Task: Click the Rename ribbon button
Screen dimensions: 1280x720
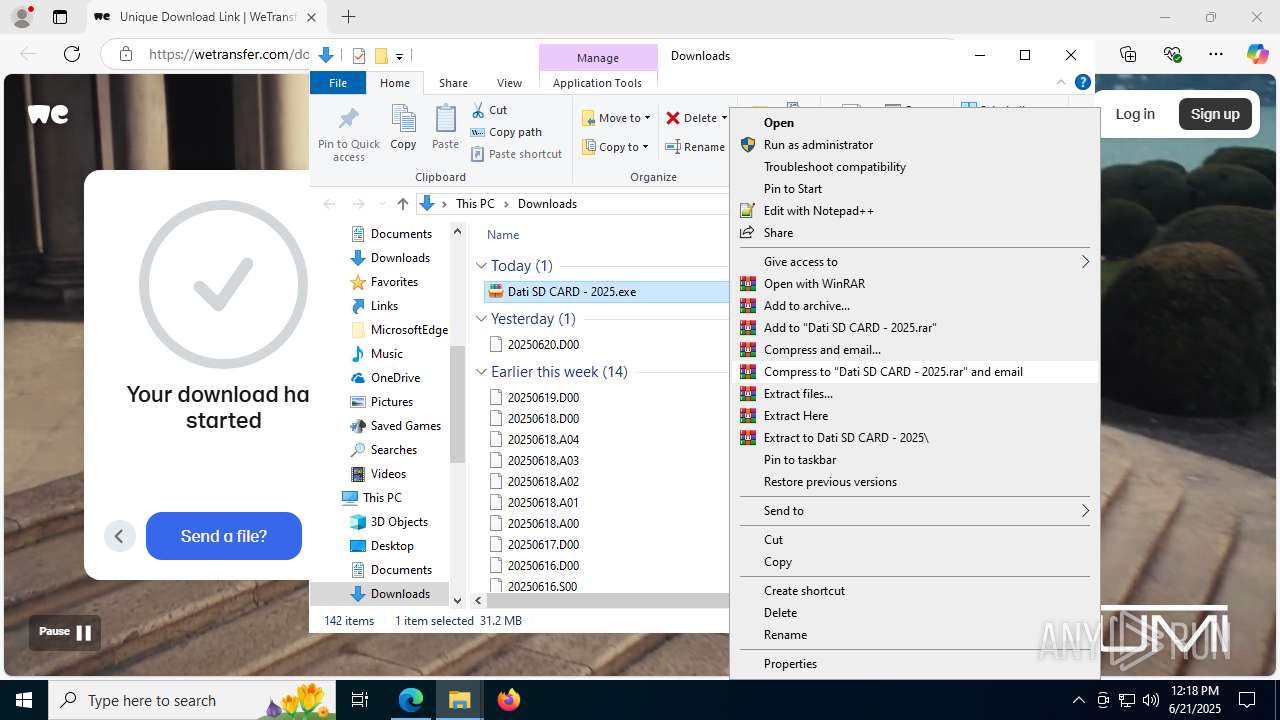Action: 696,147
